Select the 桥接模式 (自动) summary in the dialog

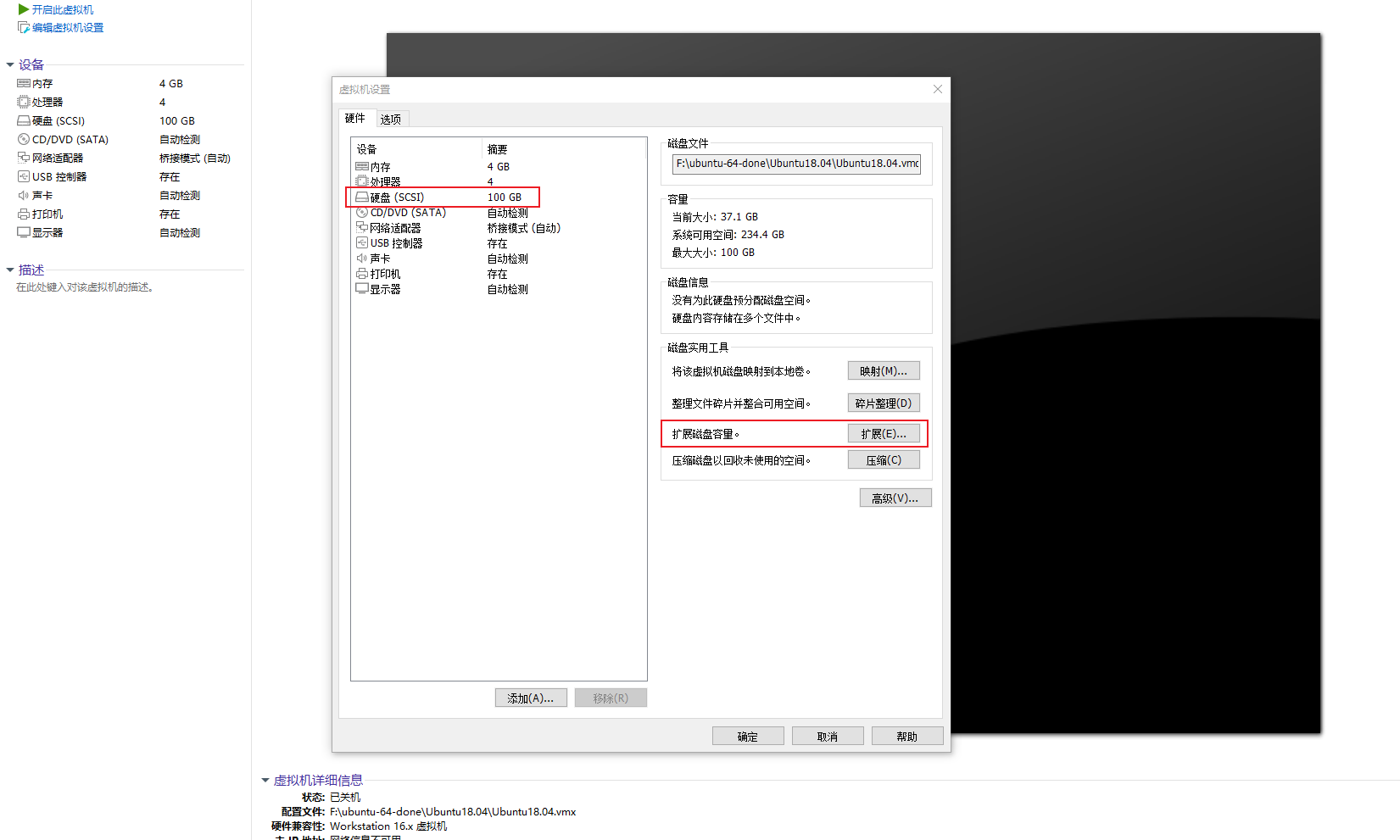tap(524, 228)
